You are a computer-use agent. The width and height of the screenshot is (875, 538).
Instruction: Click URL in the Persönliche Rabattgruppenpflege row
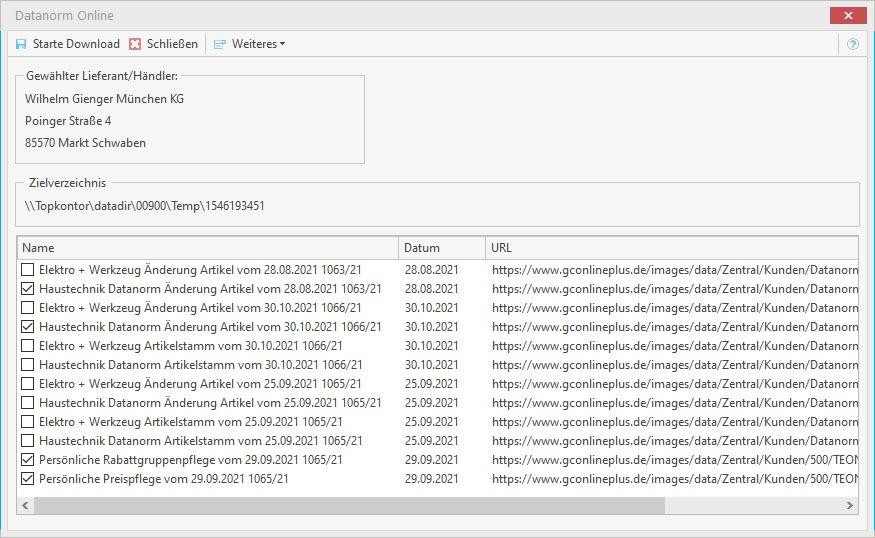tap(675, 459)
